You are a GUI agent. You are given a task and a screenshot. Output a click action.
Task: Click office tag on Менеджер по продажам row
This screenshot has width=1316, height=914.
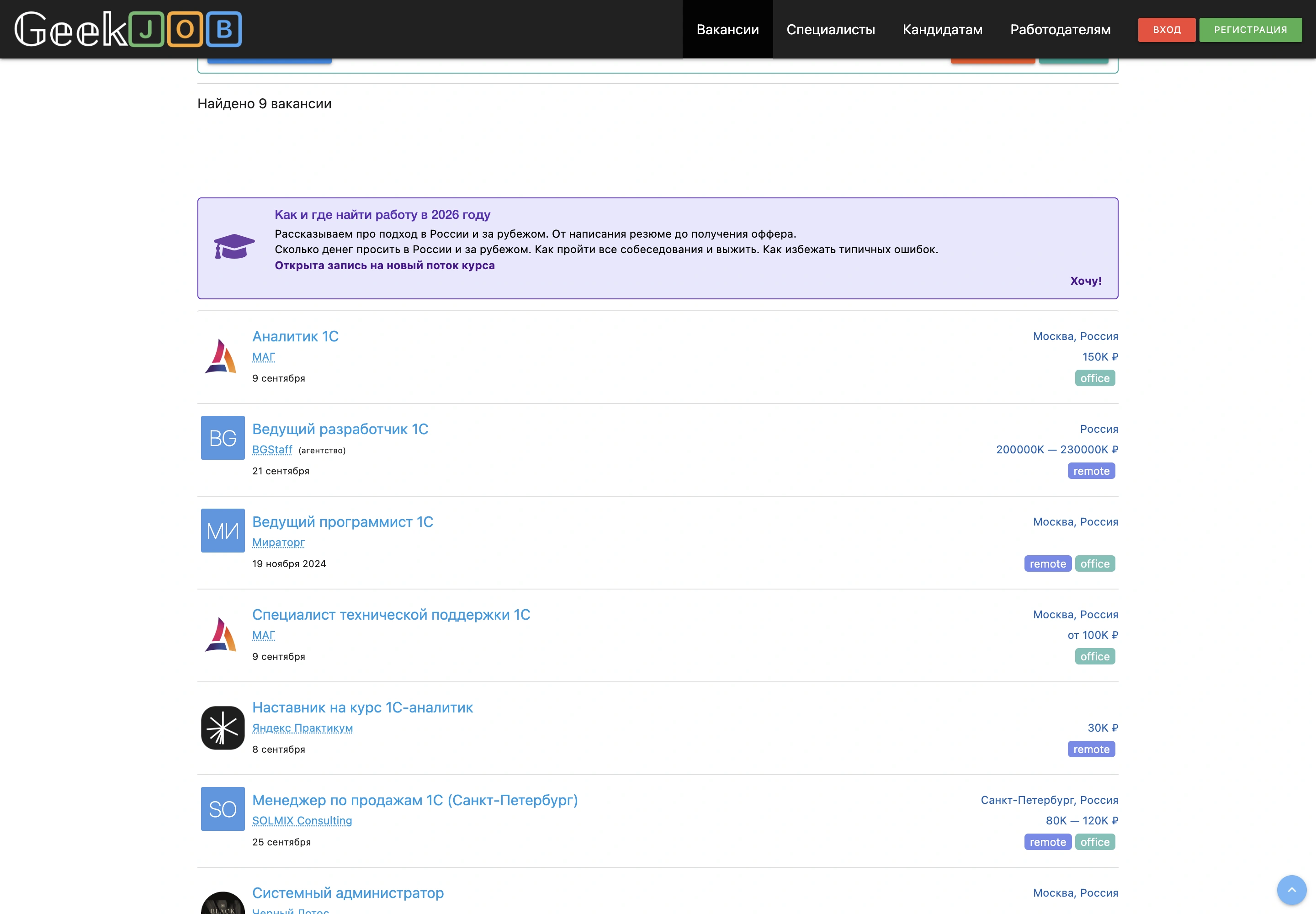tap(1094, 842)
